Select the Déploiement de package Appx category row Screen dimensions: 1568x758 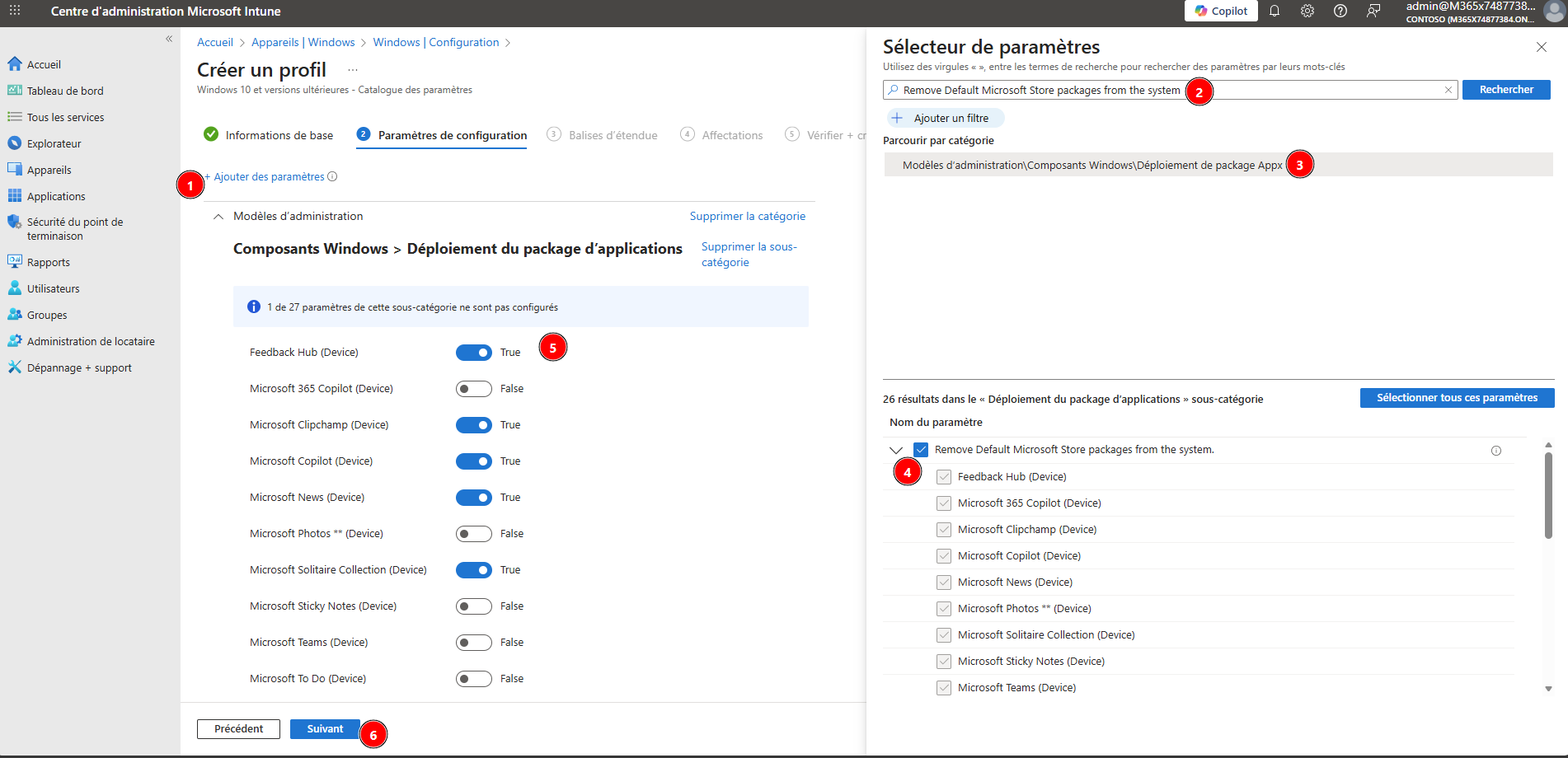click(1218, 165)
